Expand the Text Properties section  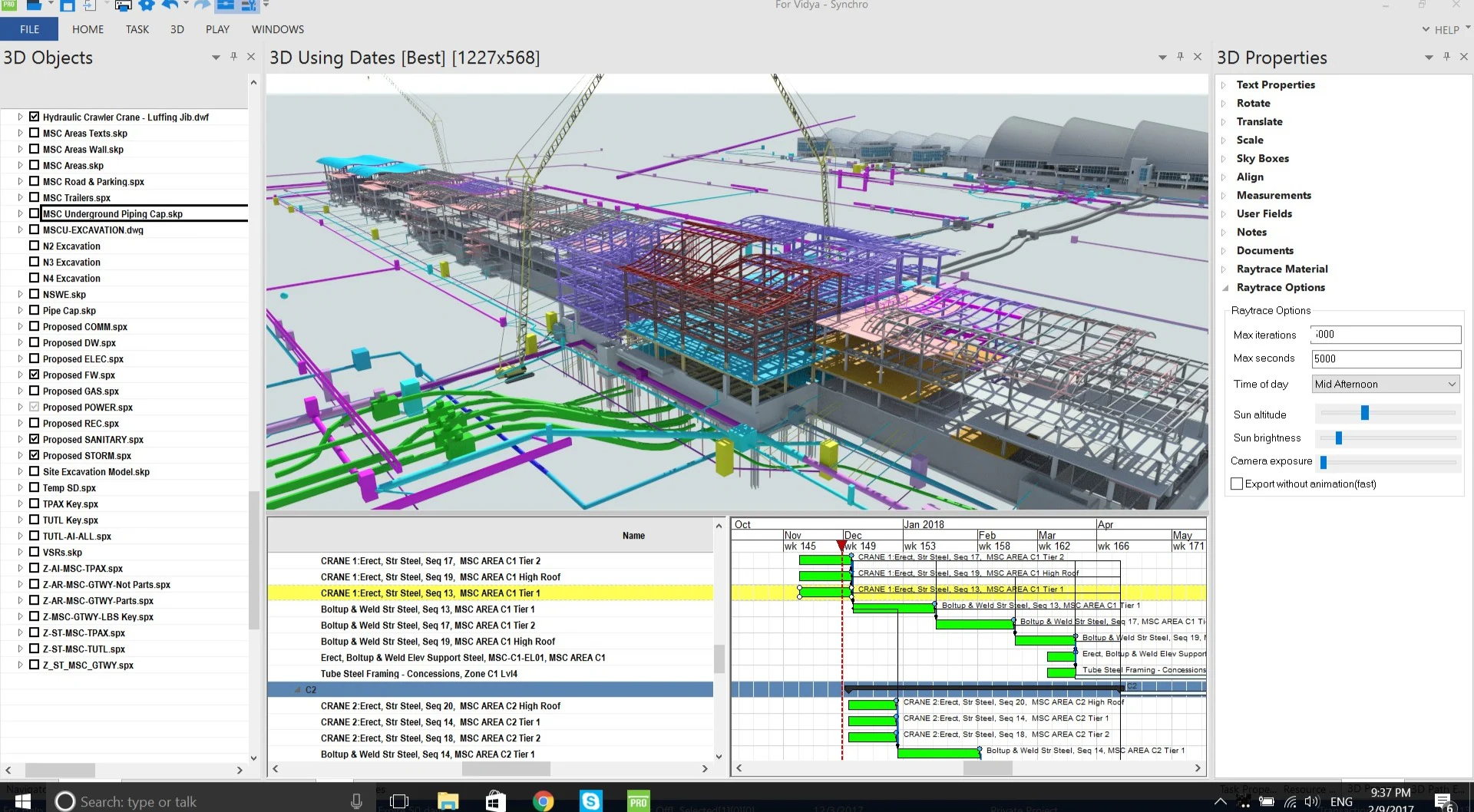click(x=1224, y=85)
